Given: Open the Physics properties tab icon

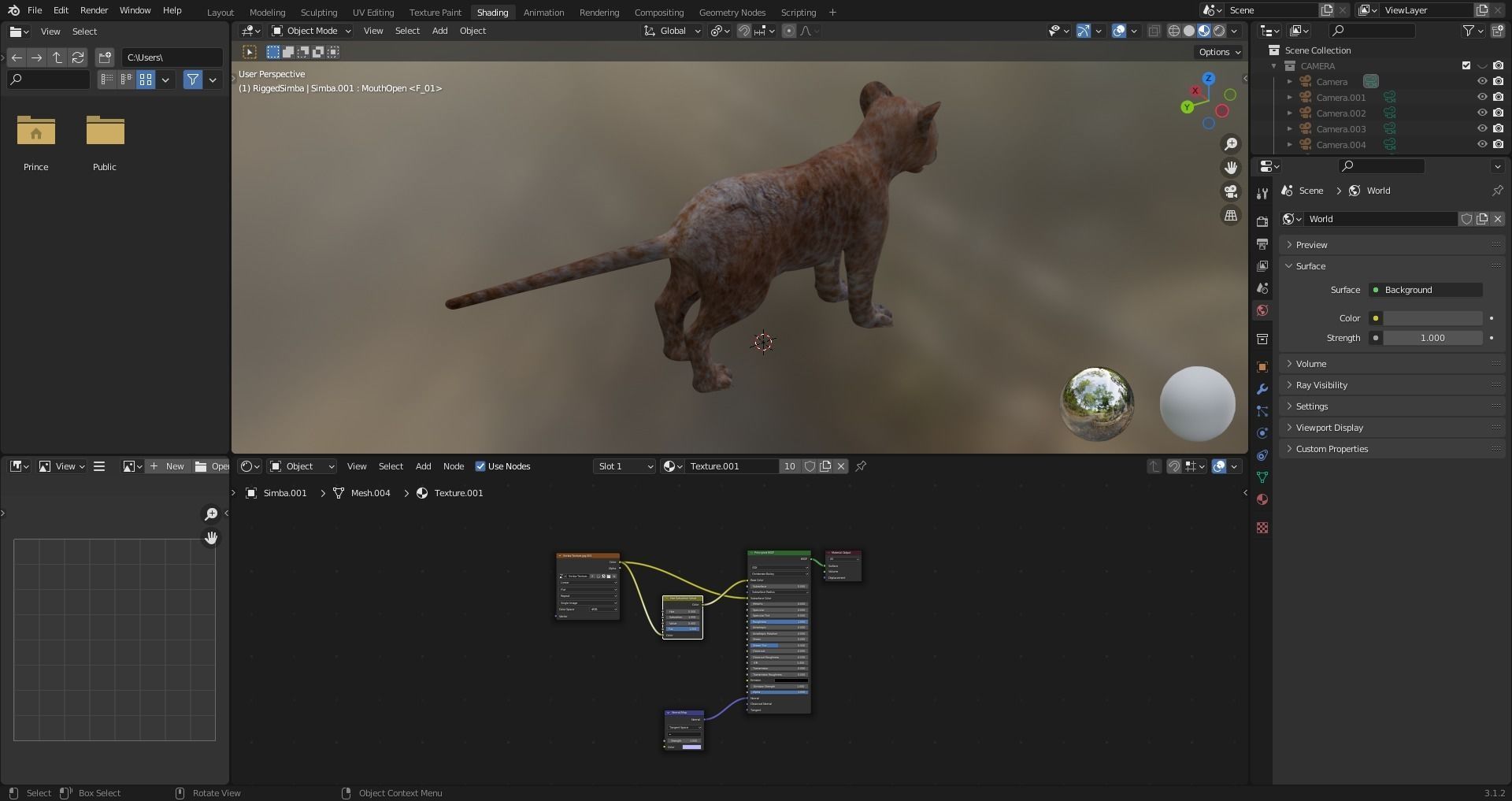Looking at the screenshot, I should click(1262, 433).
